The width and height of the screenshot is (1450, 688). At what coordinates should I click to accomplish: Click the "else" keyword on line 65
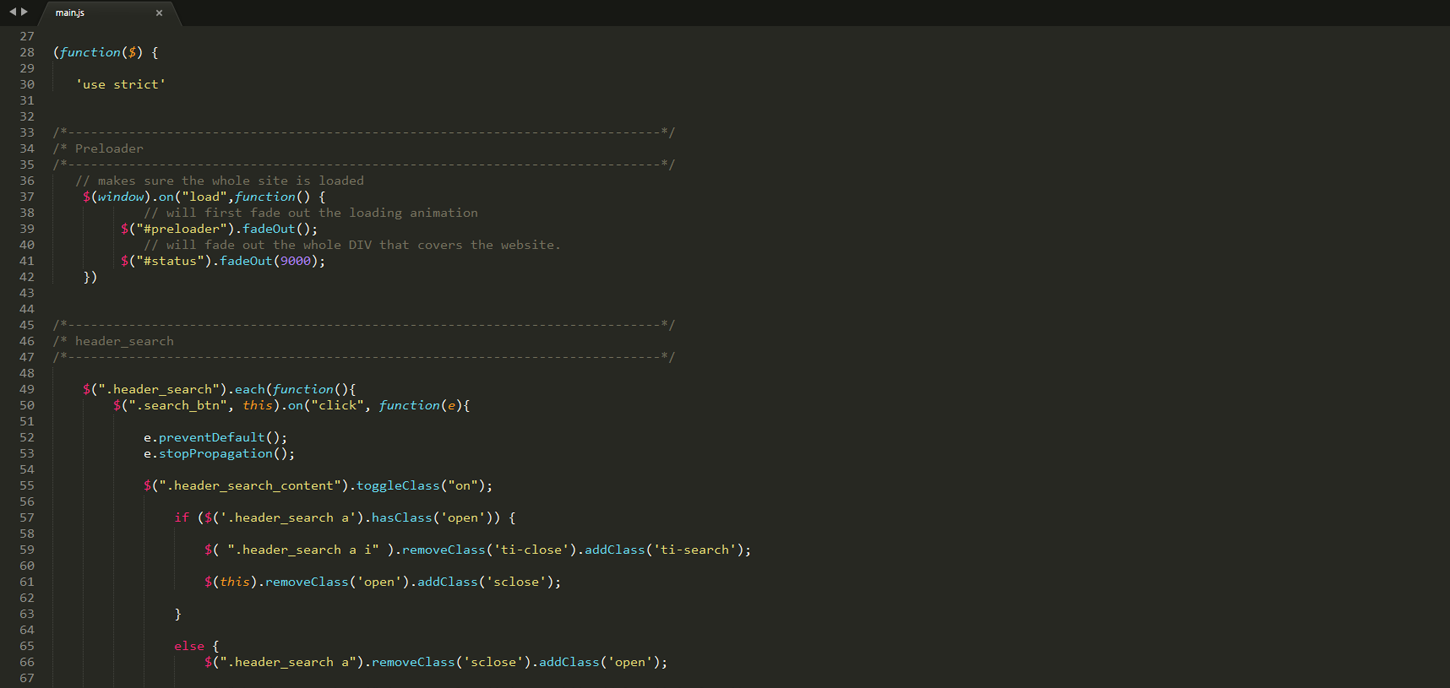pyautogui.click(x=189, y=646)
